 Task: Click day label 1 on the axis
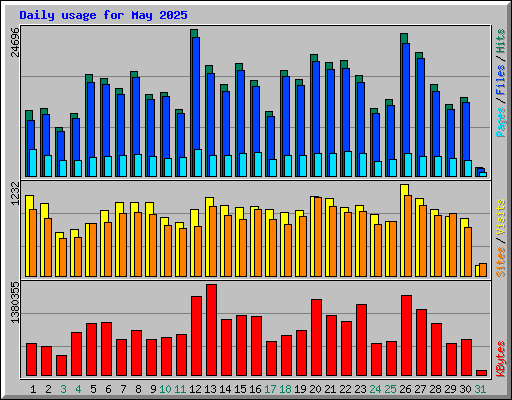(x=33, y=389)
